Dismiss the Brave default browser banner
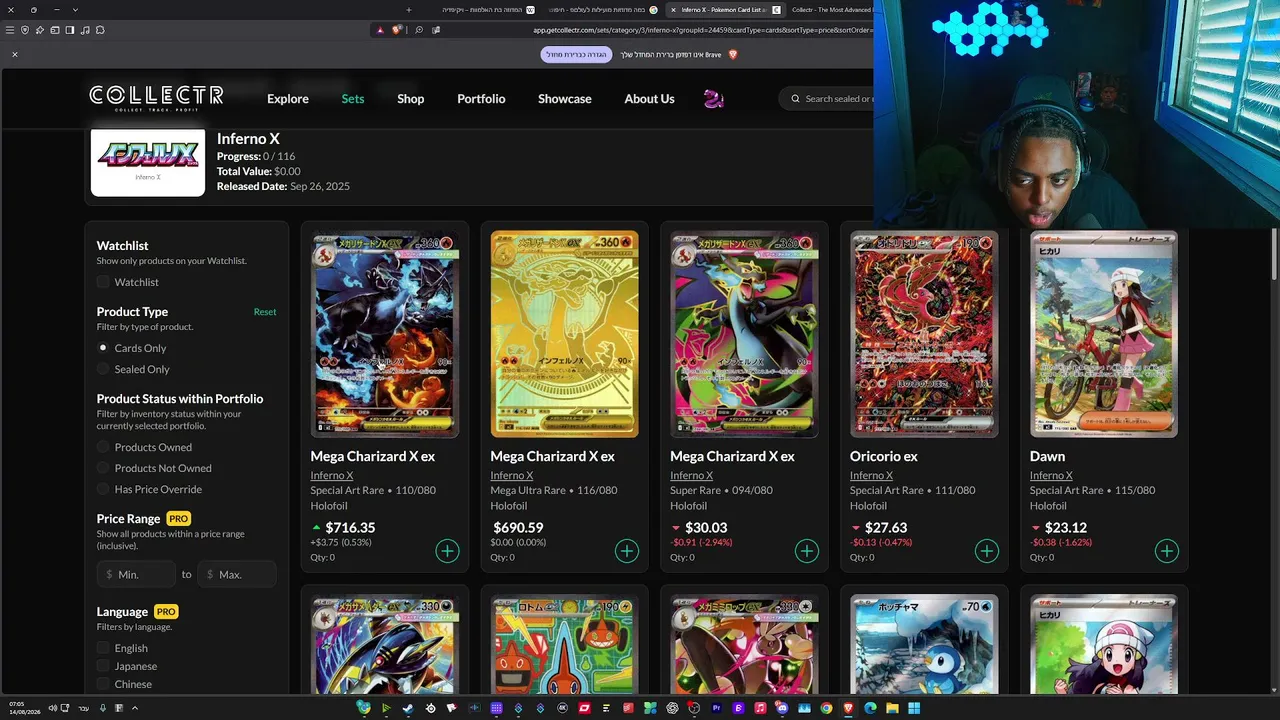This screenshot has width=1280, height=720. coord(15,54)
